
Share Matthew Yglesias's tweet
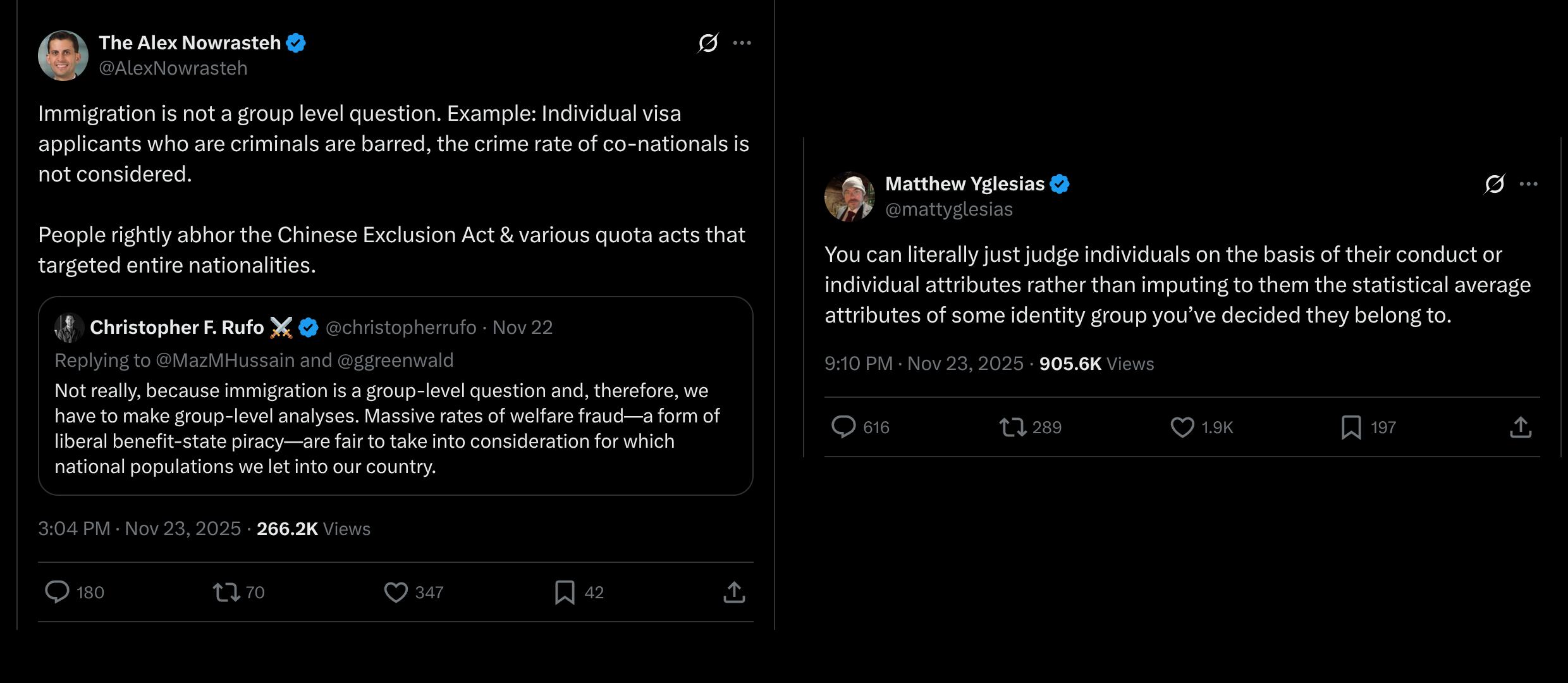click(1521, 427)
